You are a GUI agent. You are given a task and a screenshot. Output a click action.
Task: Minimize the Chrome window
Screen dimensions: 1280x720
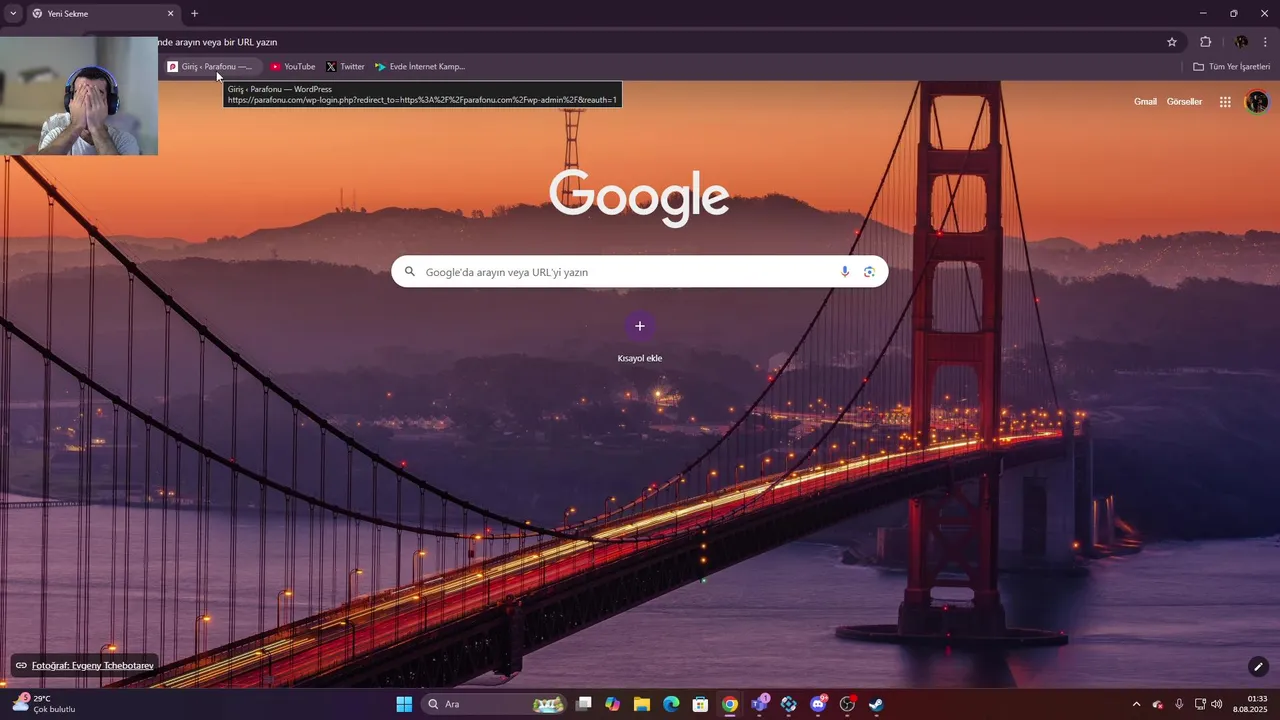pyautogui.click(x=1203, y=14)
